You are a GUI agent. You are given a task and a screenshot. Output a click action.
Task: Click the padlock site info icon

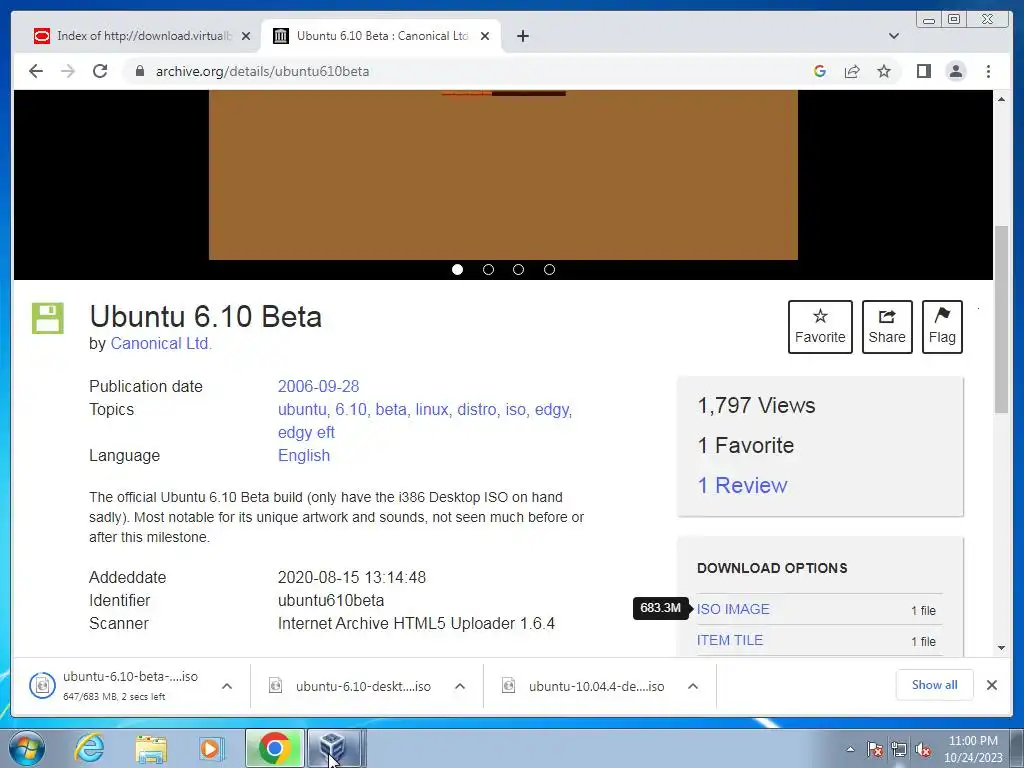tap(139, 71)
